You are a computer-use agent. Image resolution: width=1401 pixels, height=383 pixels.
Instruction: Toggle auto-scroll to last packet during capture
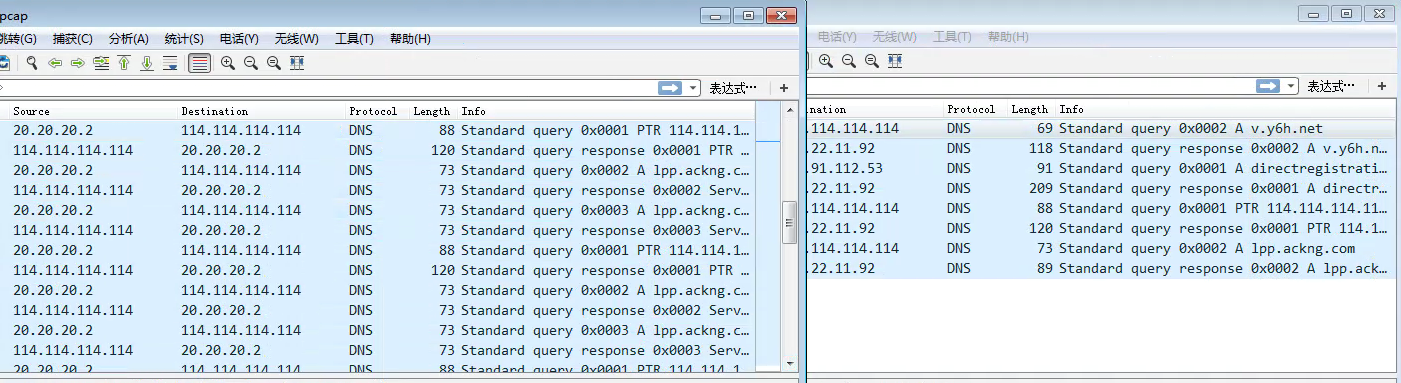[170, 63]
